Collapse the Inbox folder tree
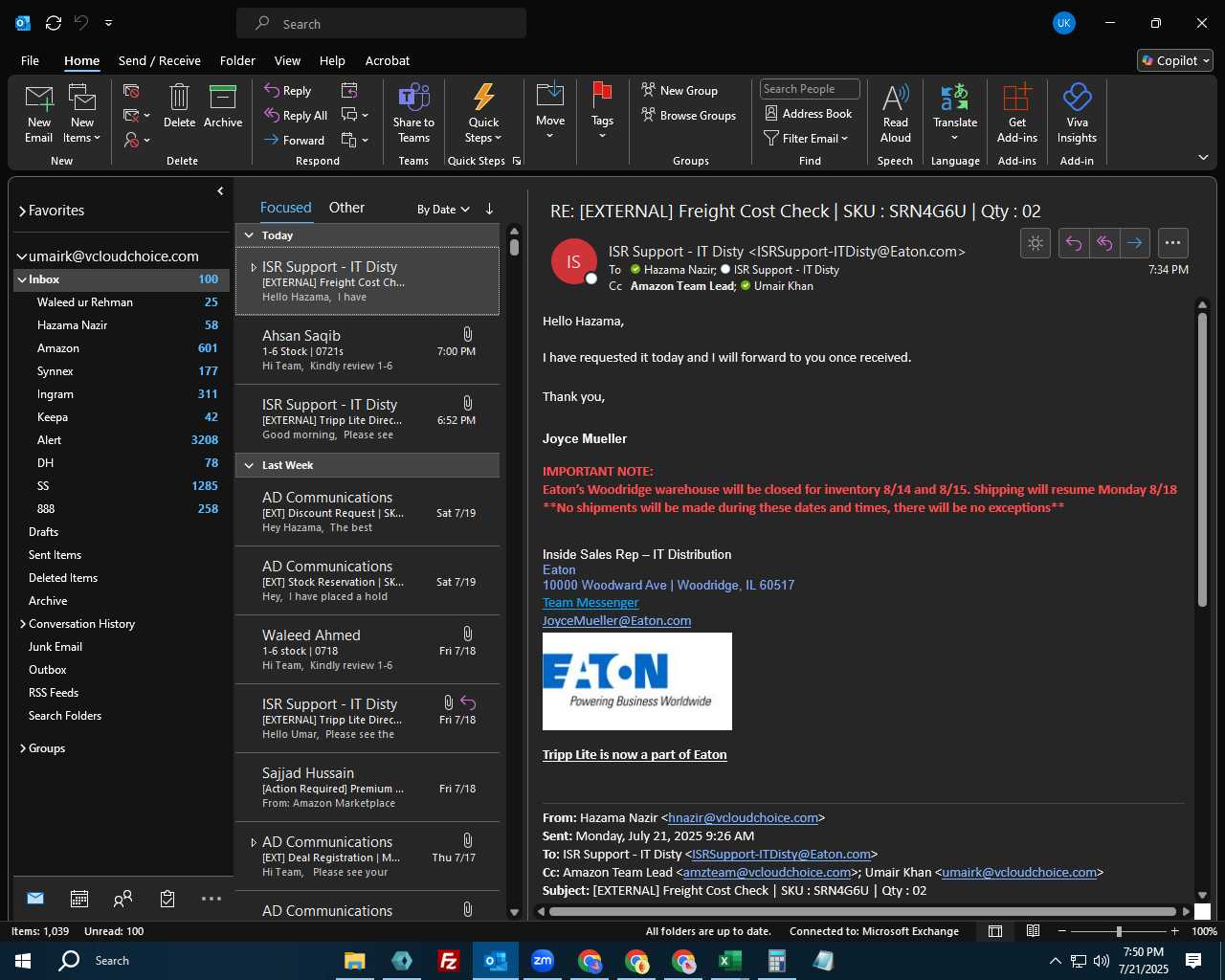Viewport: 1225px width, 980px height. pyautogui.click(x=21, y=279)
